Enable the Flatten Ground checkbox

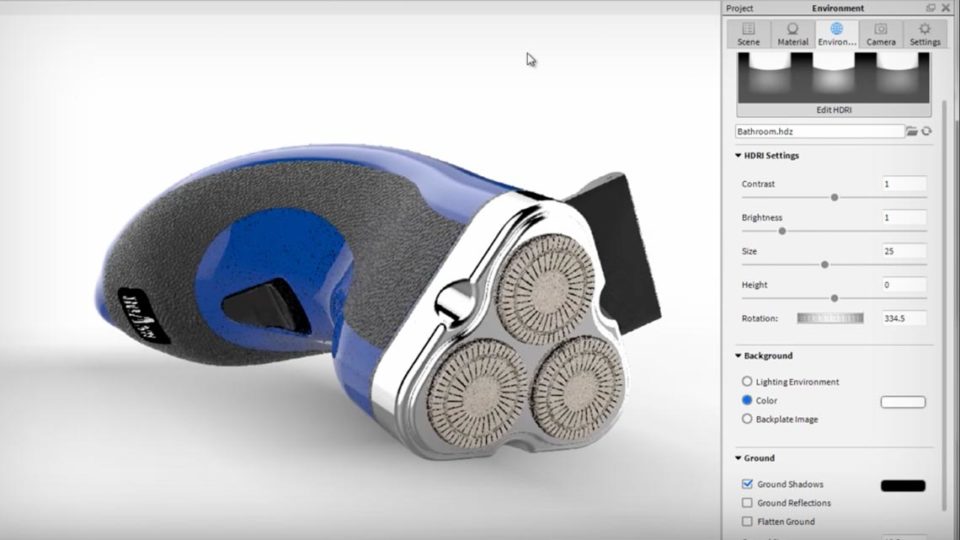(747, 522)
